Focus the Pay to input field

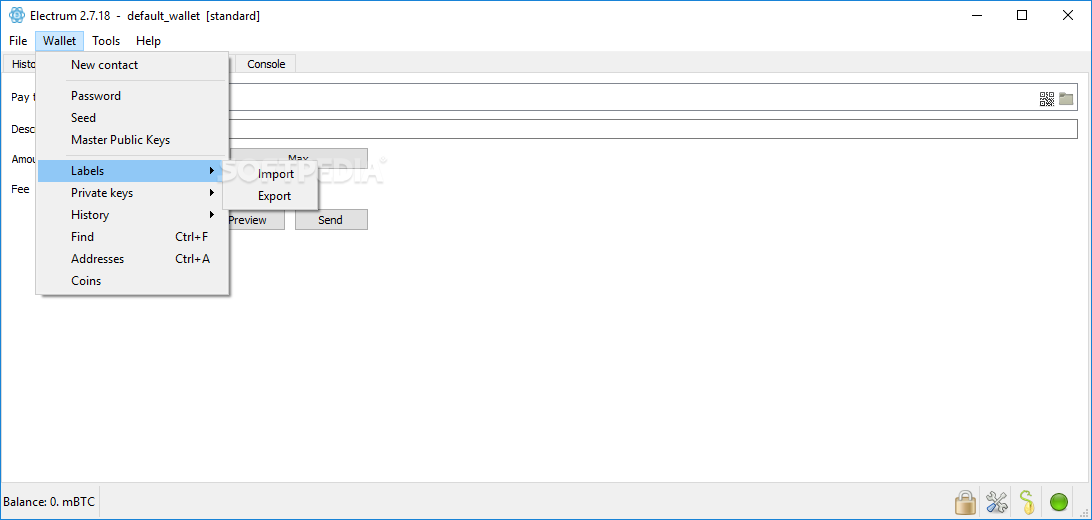[653, 97]
